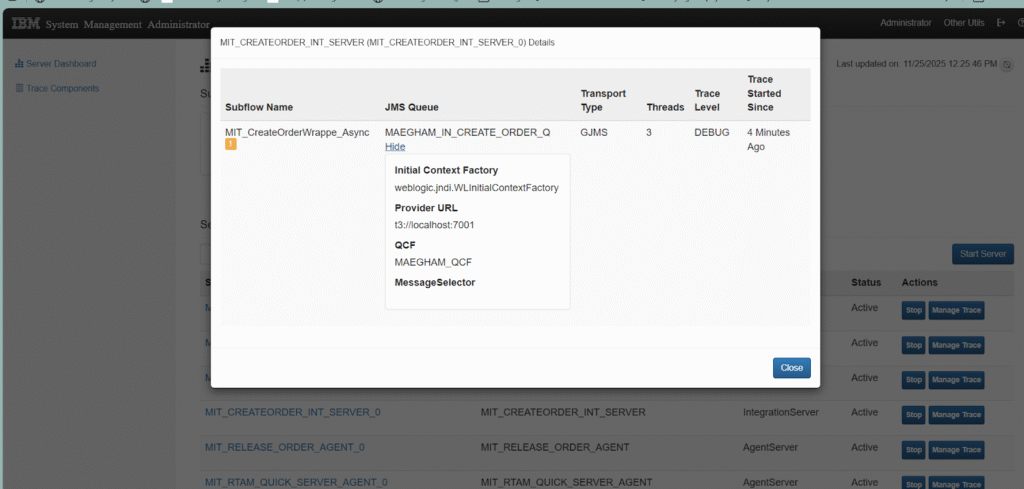Viewport: 1024px width, 489px height.
Task: Click the IBM logo in the header
Action: pyautogui.click(x=26, y=23)
